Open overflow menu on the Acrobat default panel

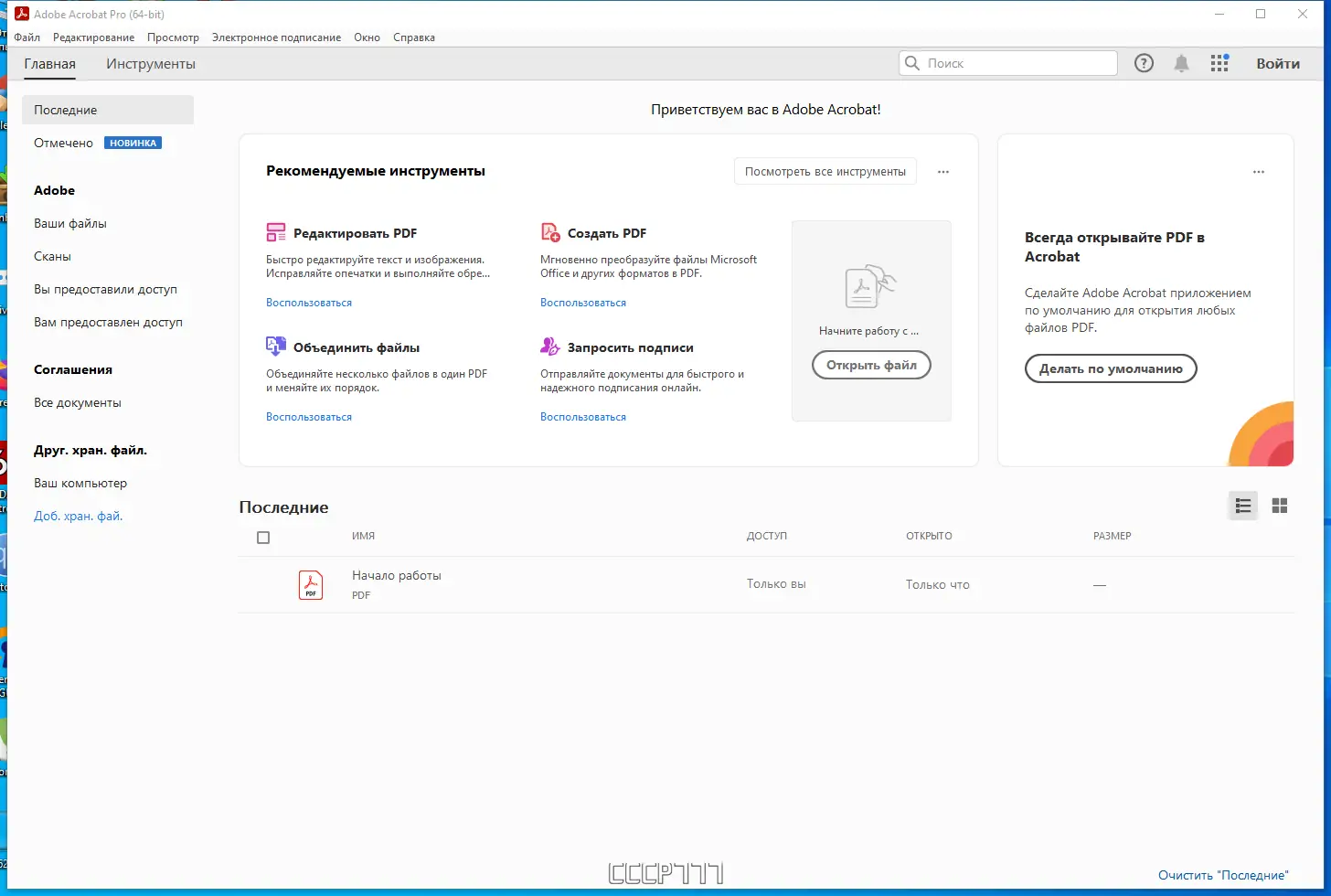tap(1259, 171)
